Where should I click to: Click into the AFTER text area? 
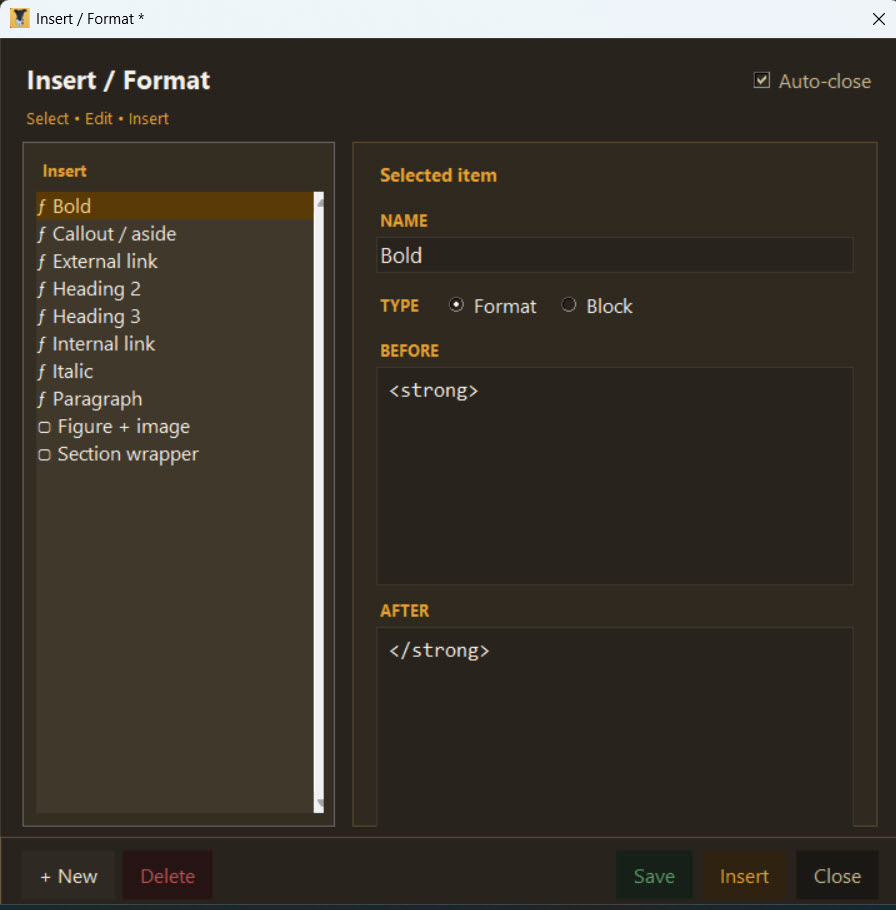tap(615, 727)
